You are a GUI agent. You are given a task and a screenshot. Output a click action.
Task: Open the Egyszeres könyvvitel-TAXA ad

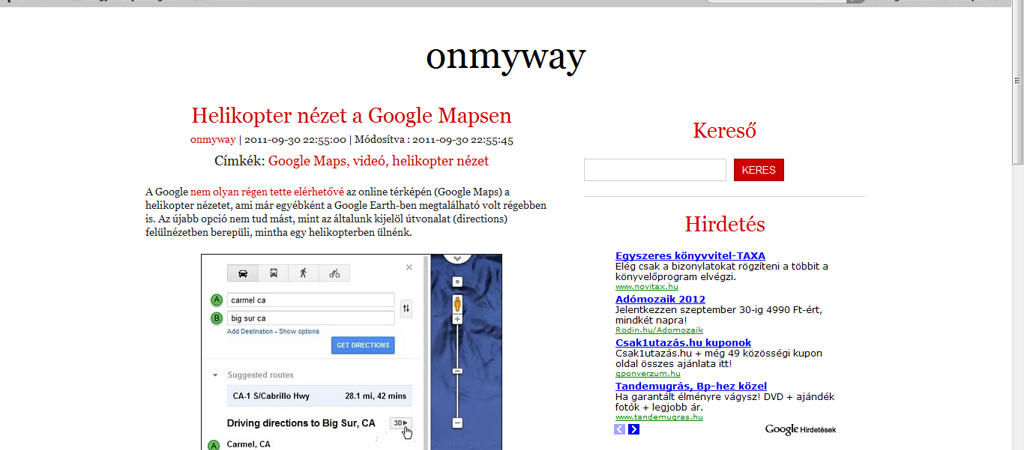pos(690,255)
